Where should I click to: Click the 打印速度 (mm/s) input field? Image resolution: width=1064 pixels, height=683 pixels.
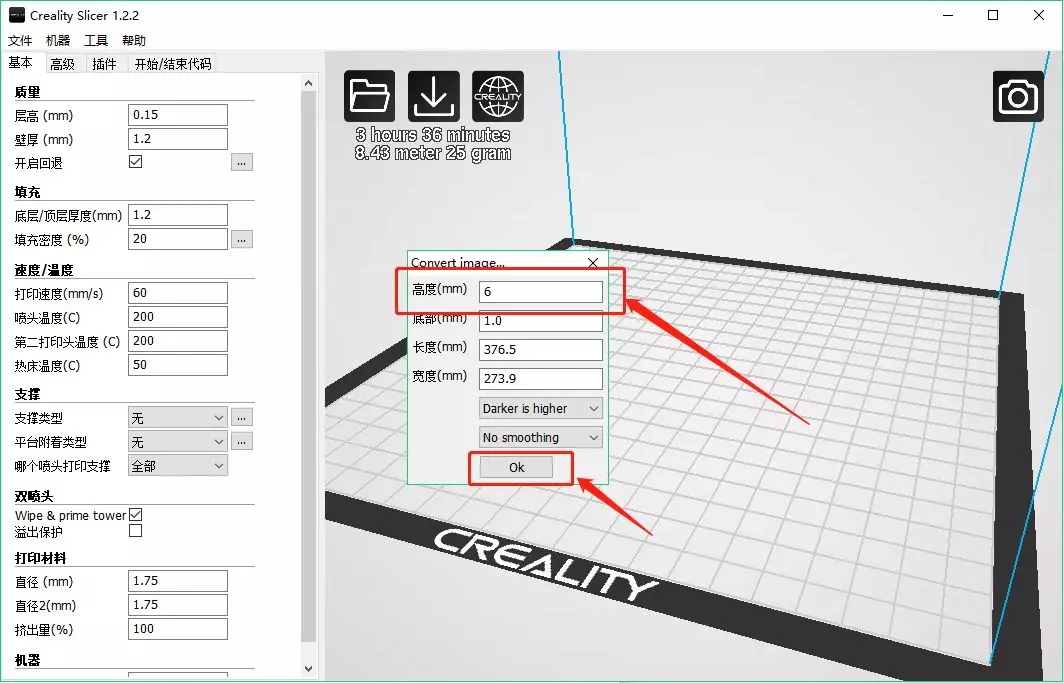coord(178,293)
